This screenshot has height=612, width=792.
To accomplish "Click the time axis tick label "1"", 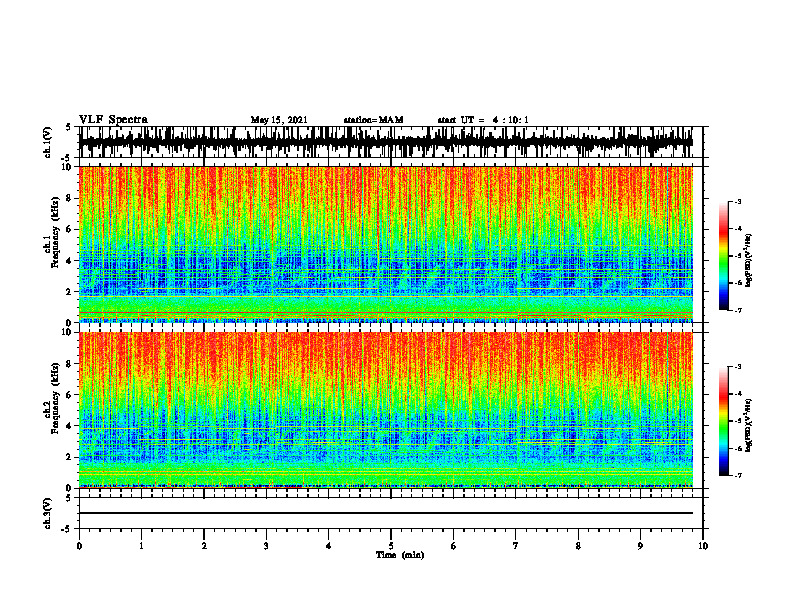I will pos(141,546).
